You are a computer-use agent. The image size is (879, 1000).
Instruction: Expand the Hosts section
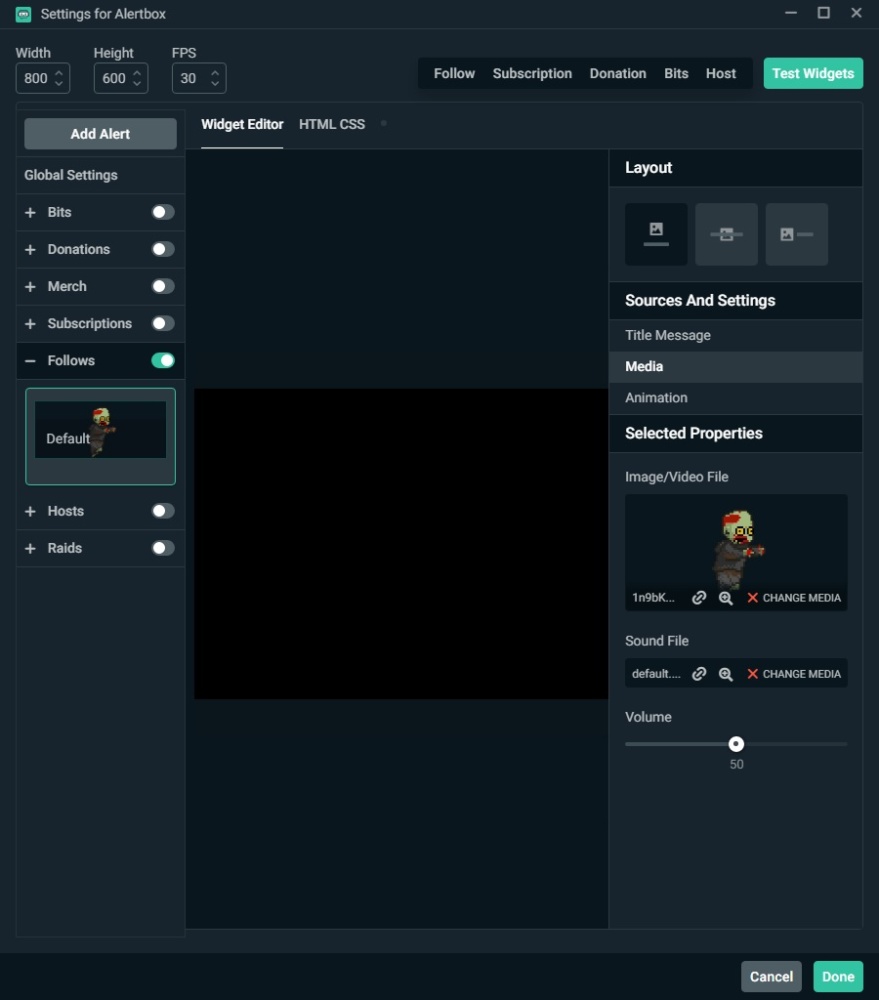click(x=30, y=511)
